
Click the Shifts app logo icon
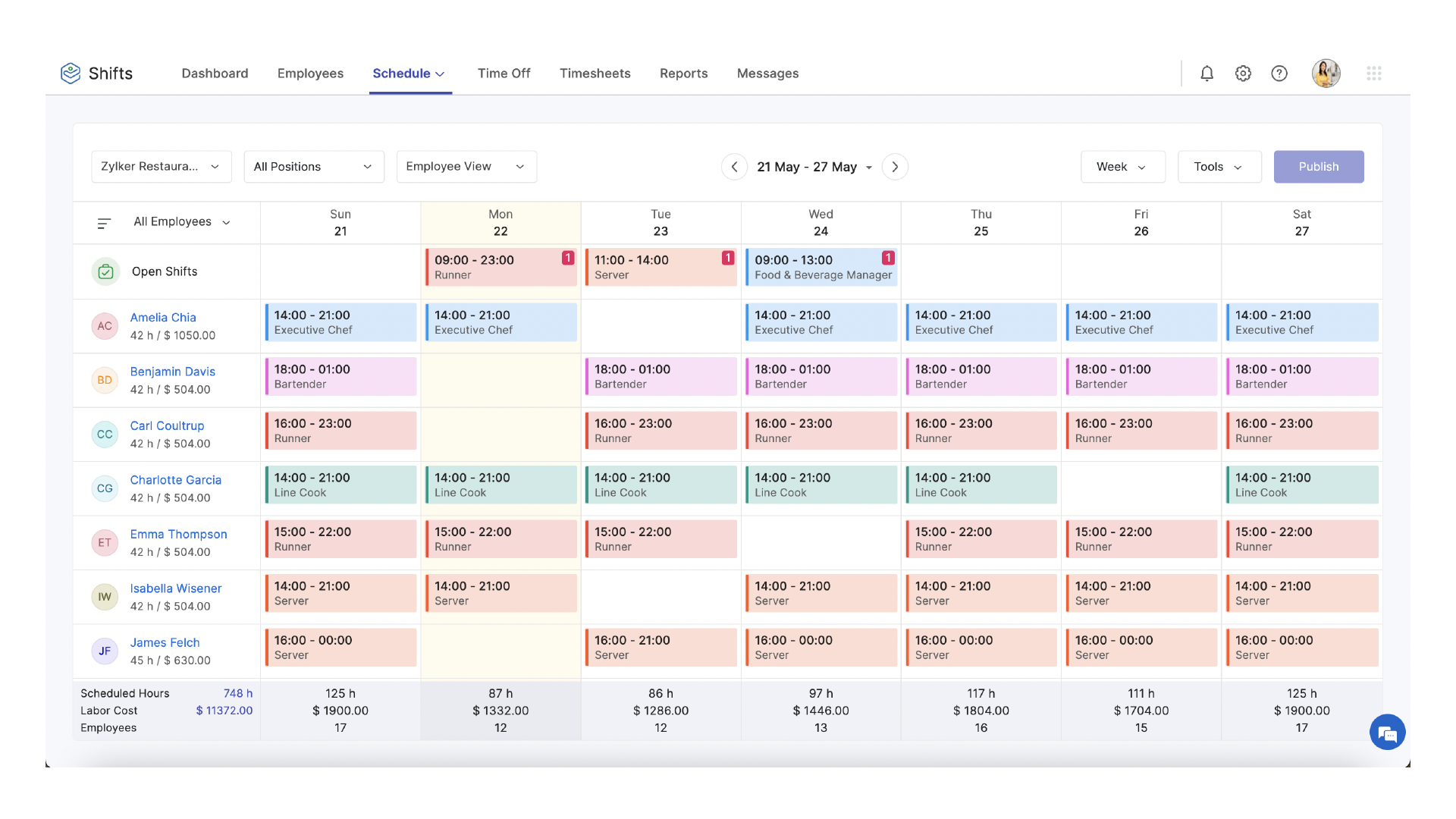[71, 73]
